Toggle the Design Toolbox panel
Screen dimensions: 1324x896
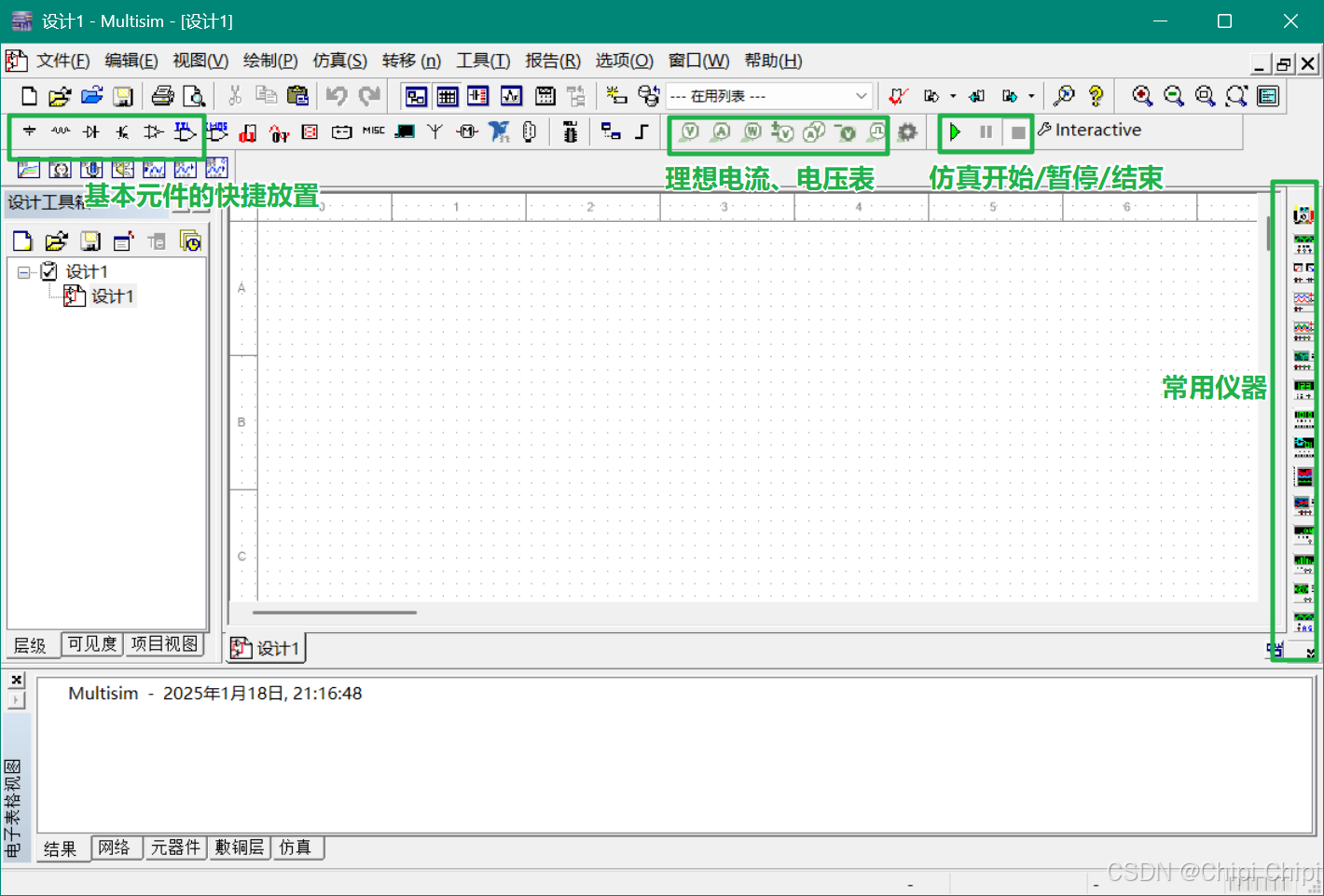416,96
